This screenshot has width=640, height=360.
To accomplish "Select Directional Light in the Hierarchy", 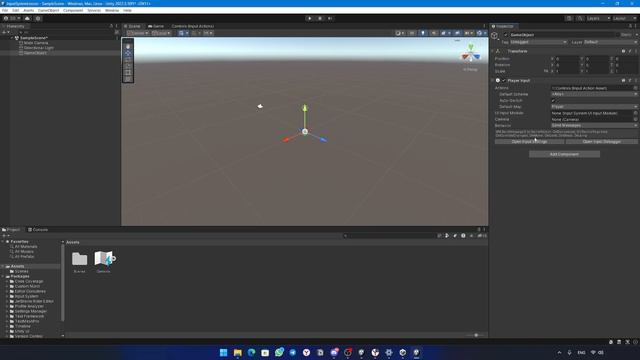I will point(39,48).
